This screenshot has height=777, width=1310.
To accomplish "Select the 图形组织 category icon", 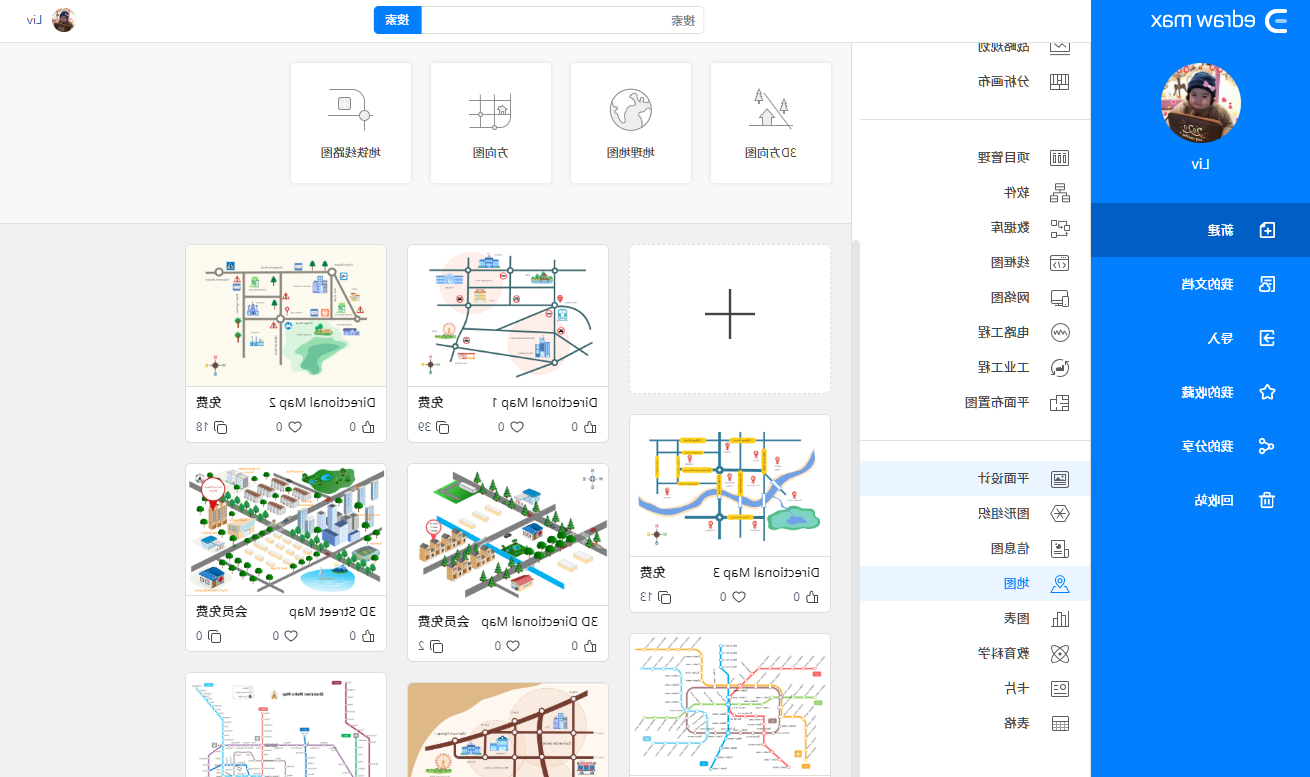I will [1060, 513].
